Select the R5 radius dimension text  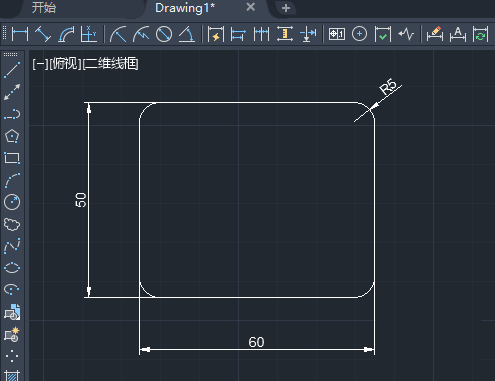[389, 87]
